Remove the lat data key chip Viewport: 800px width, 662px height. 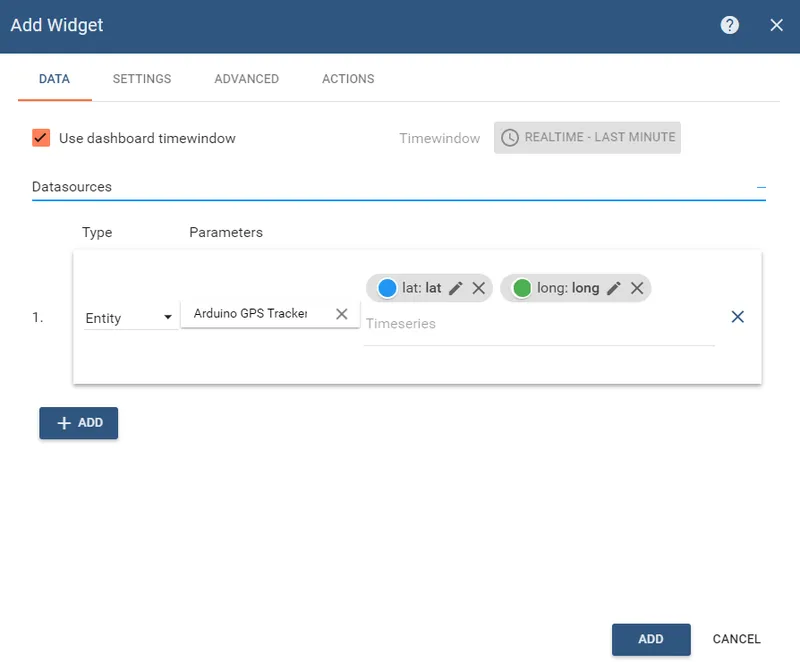[x=479, y=288]
